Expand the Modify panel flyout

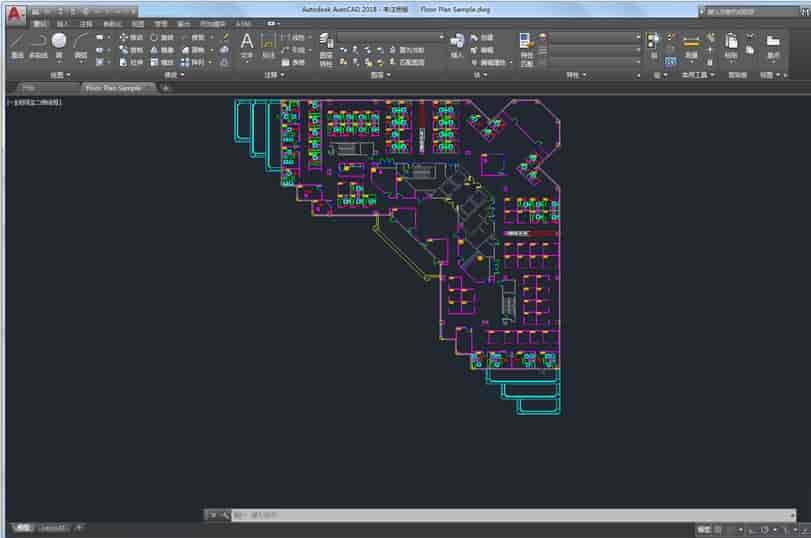(x=174, y=75)
